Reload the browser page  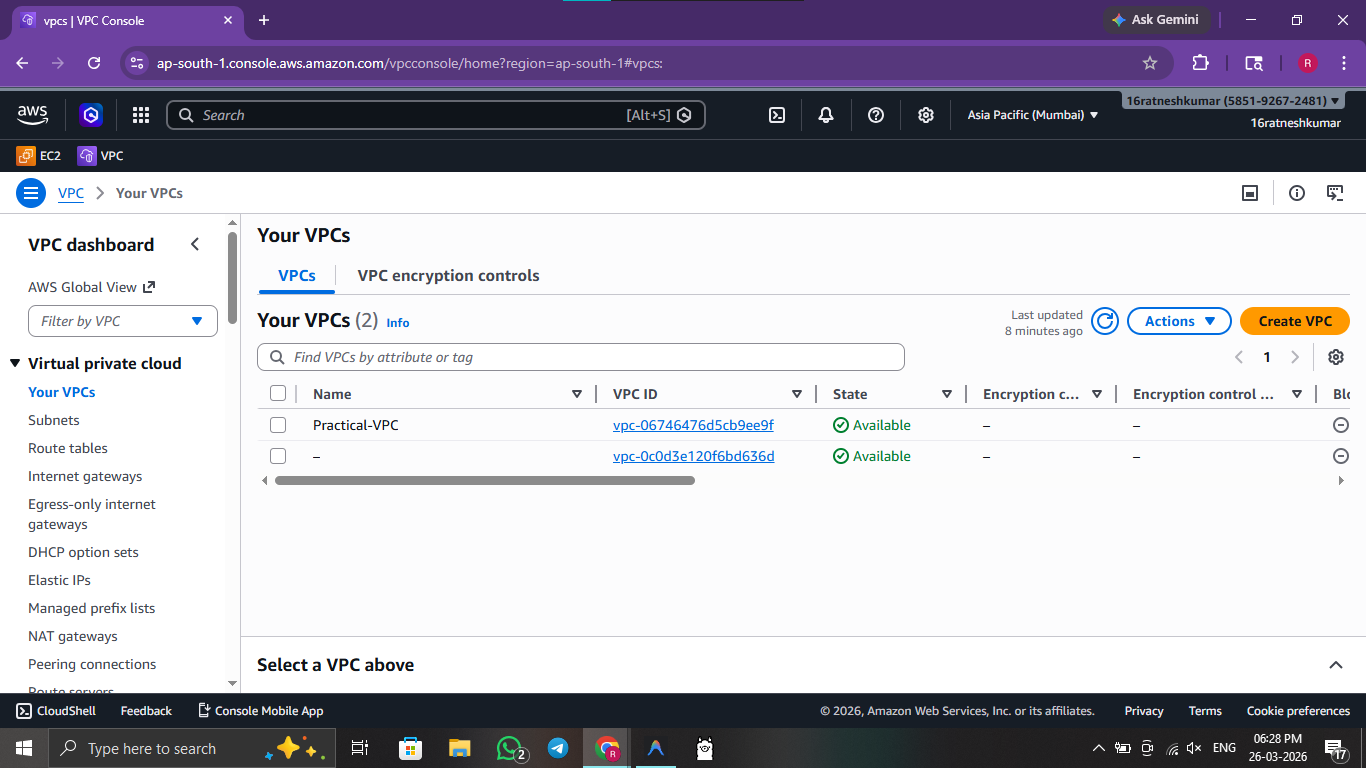[x=94, y=63]
